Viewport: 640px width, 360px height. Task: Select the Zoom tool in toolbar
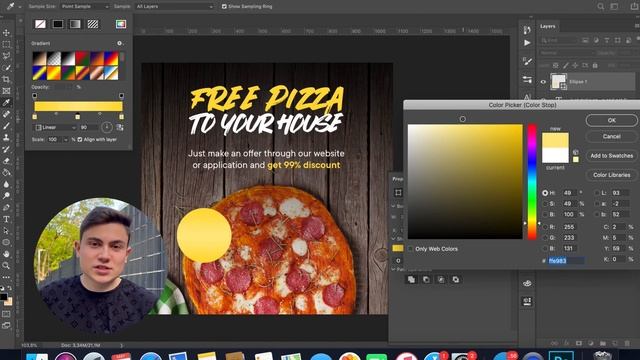pyautogui.click(x=6, y=266)
